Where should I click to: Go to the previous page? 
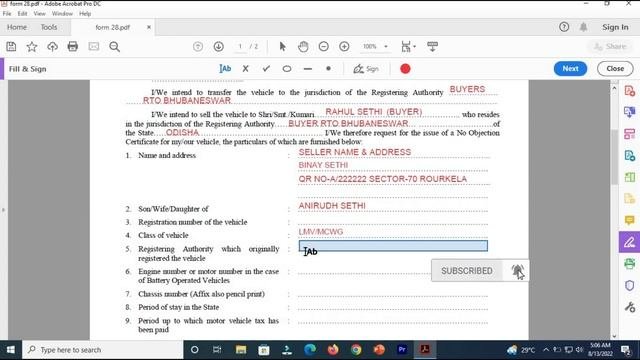tap(198, 47)
